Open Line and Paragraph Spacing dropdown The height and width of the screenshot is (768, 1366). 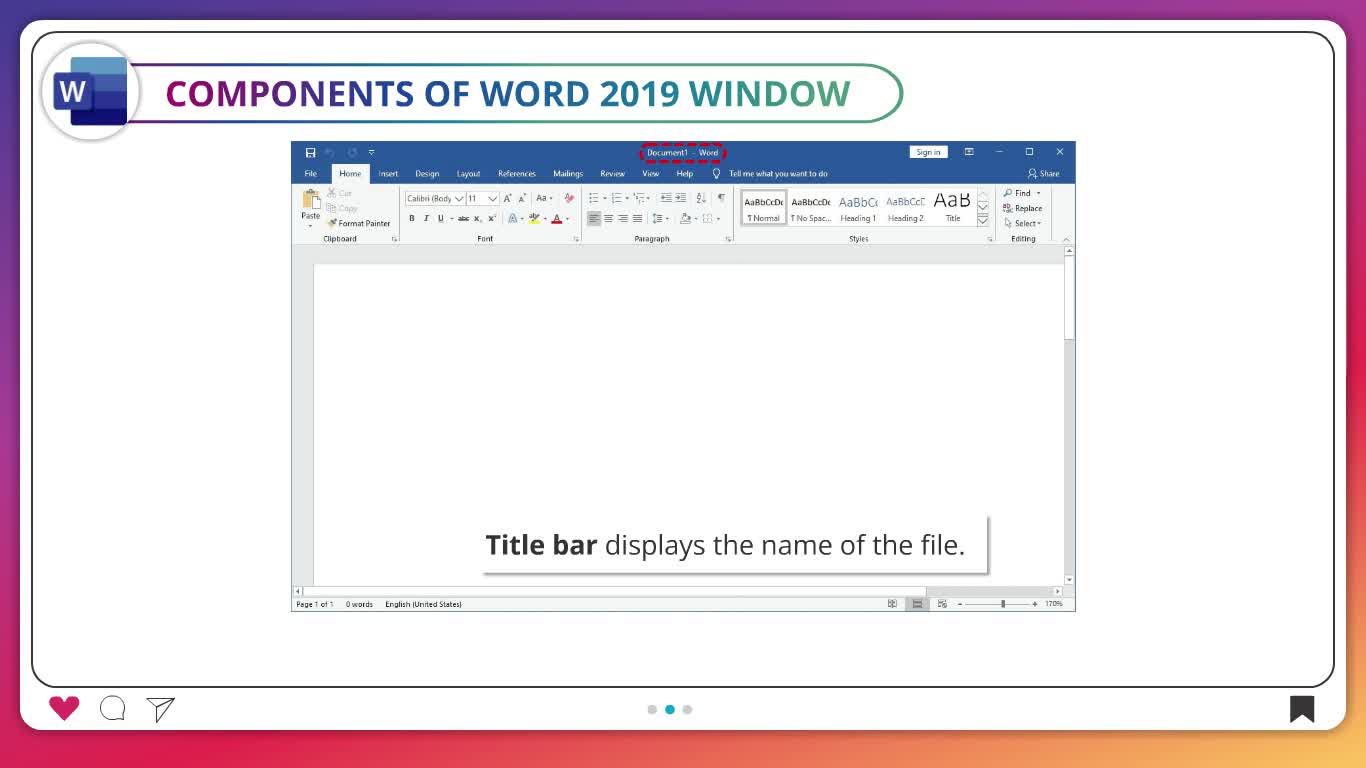point(660,218)
